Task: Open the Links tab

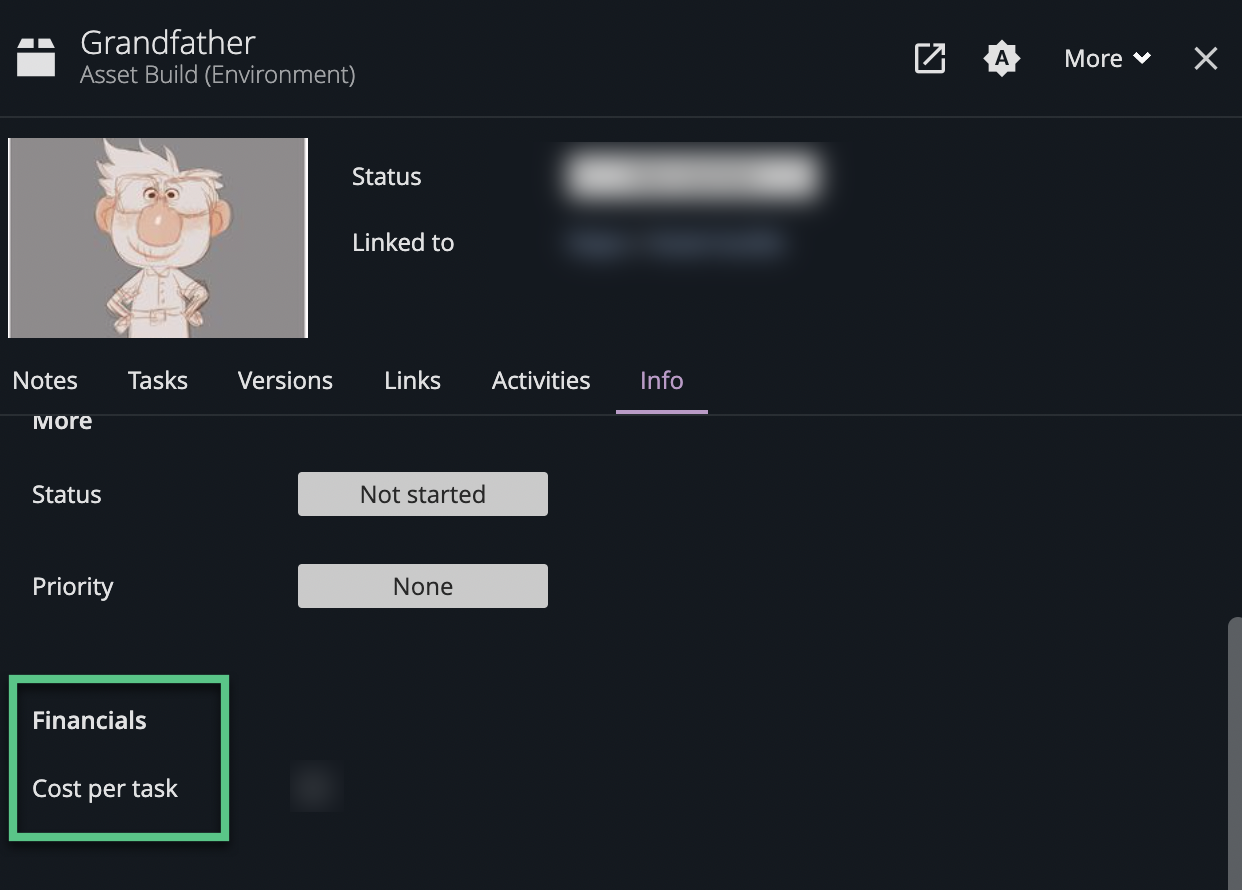Action: 412,380
